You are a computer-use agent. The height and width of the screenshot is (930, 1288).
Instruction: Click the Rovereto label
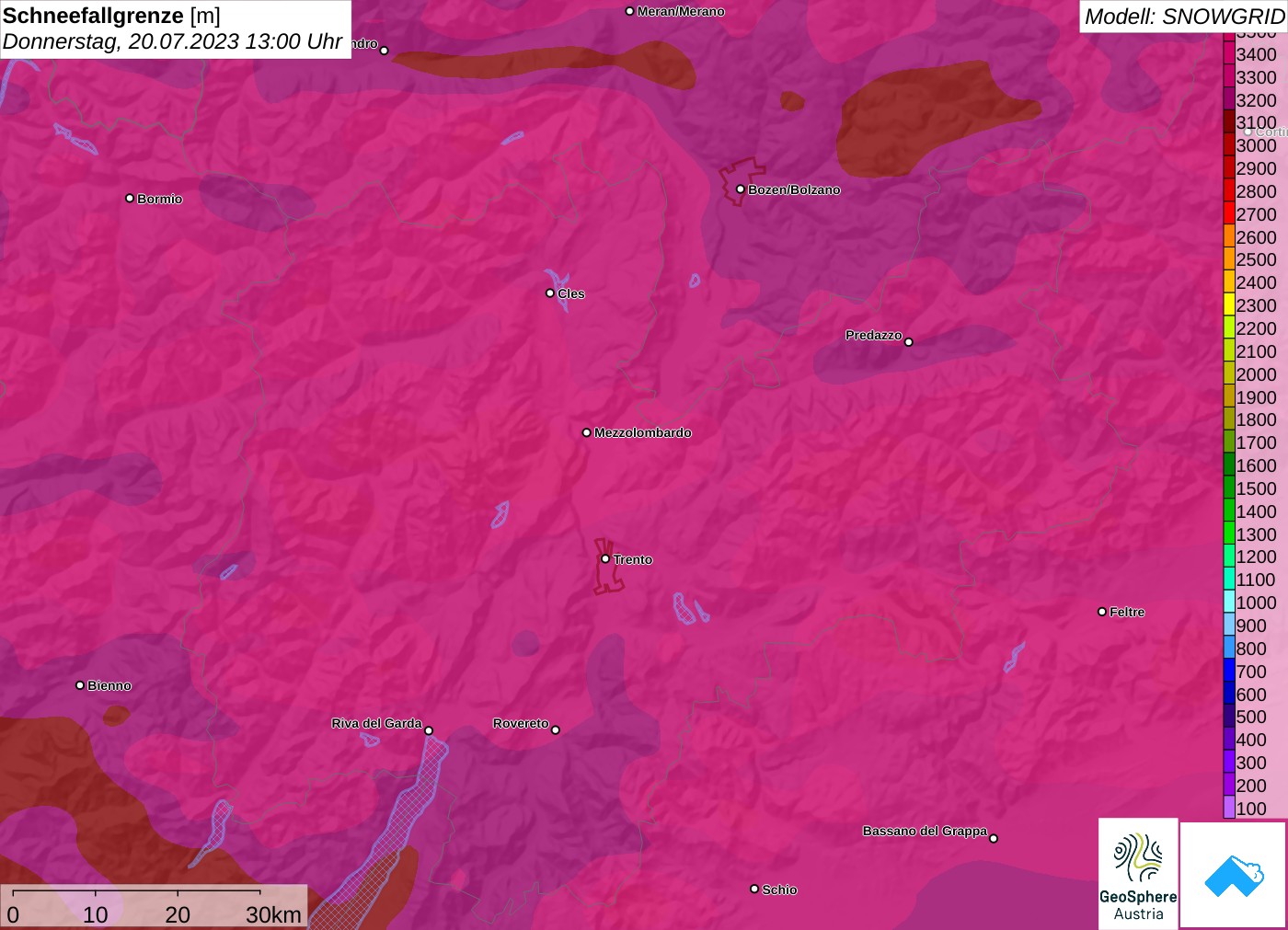tap(521, 723)
